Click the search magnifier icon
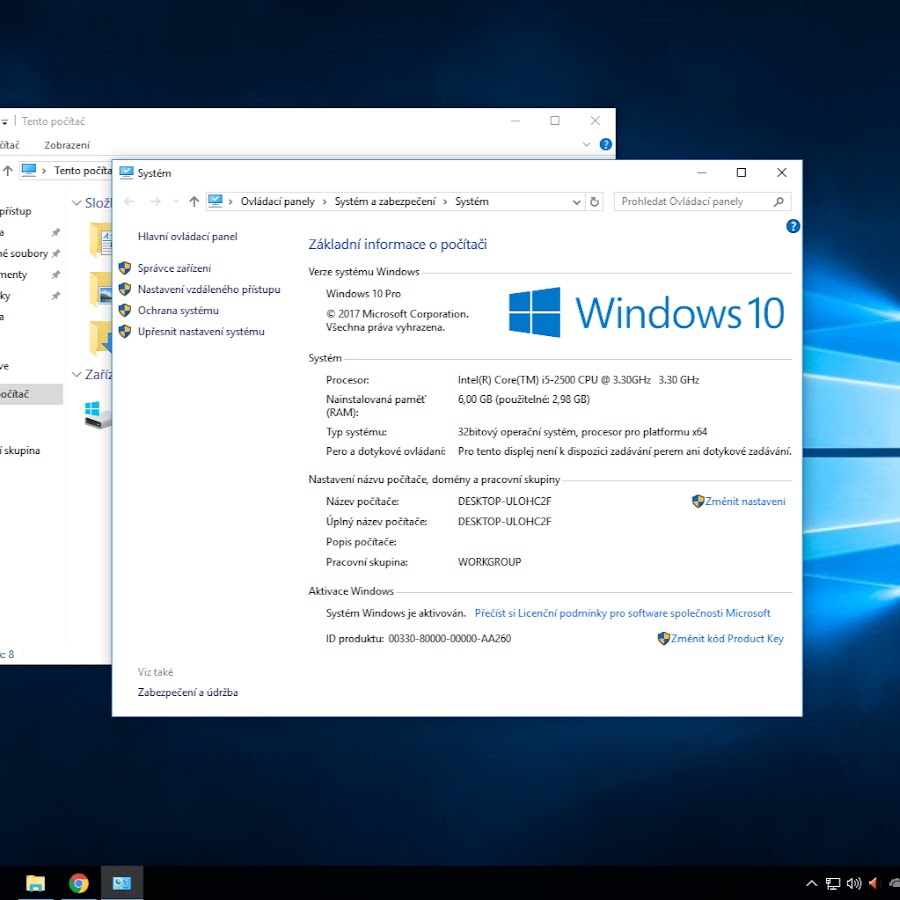Image resolution: width=900 pixels, height=900 pixels. 779,201
